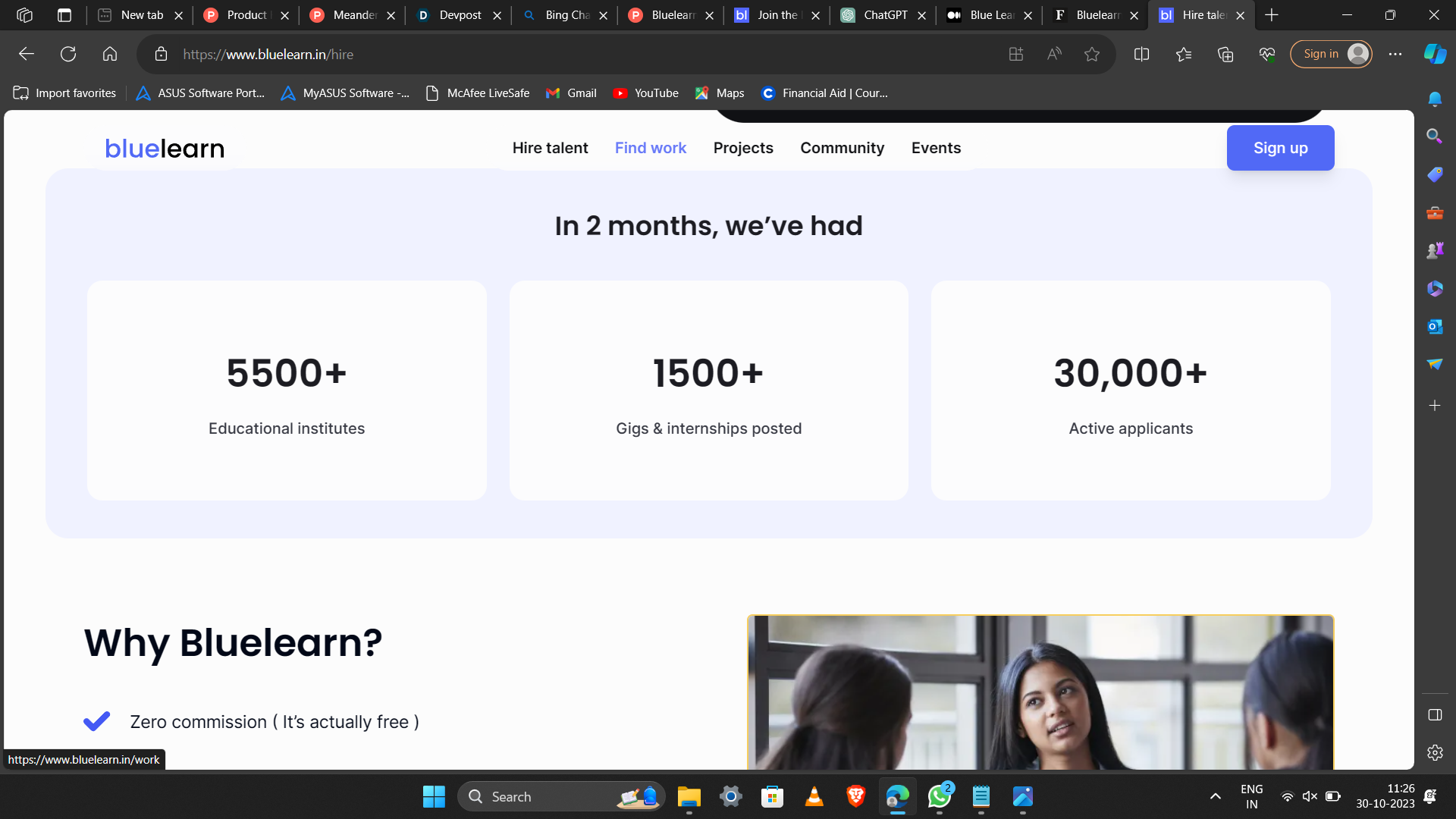
Task: Switch to the ChatGPT tab
Action: point(884,15)
